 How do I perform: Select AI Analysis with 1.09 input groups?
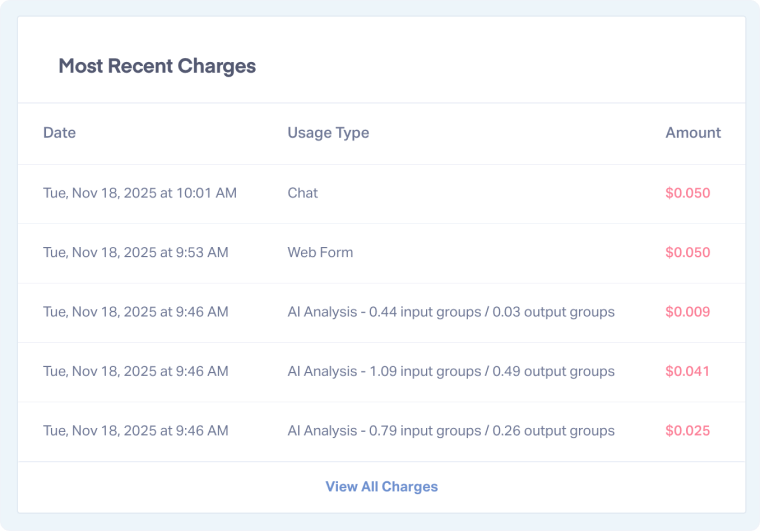(450, 371)
